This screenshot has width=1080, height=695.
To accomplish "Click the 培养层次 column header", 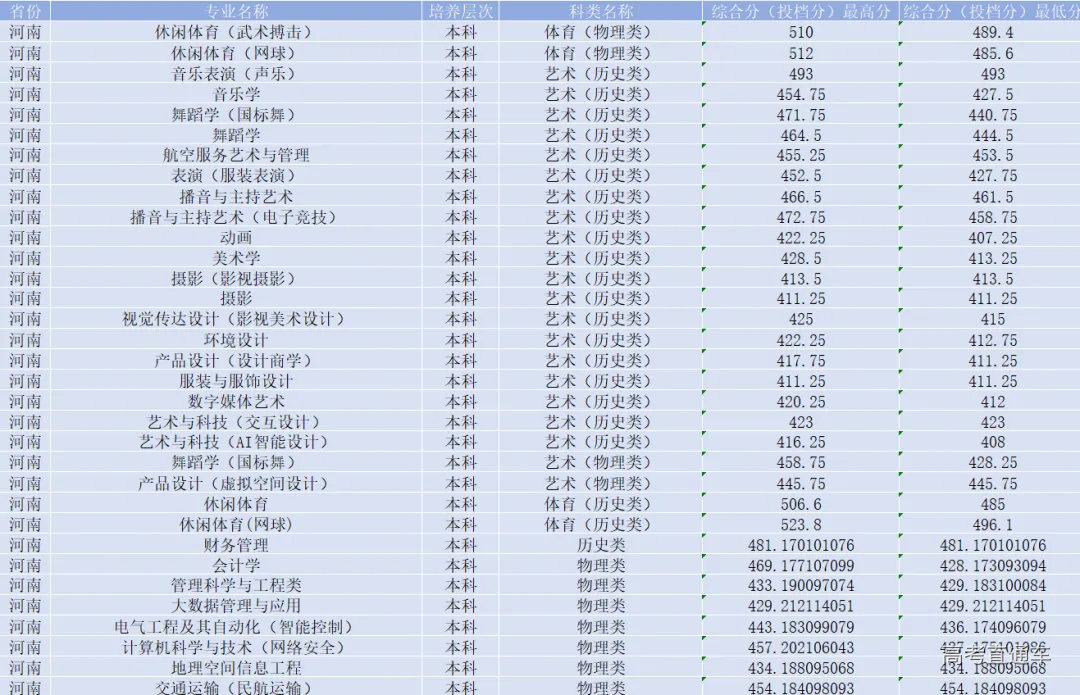I will point(461,11).
